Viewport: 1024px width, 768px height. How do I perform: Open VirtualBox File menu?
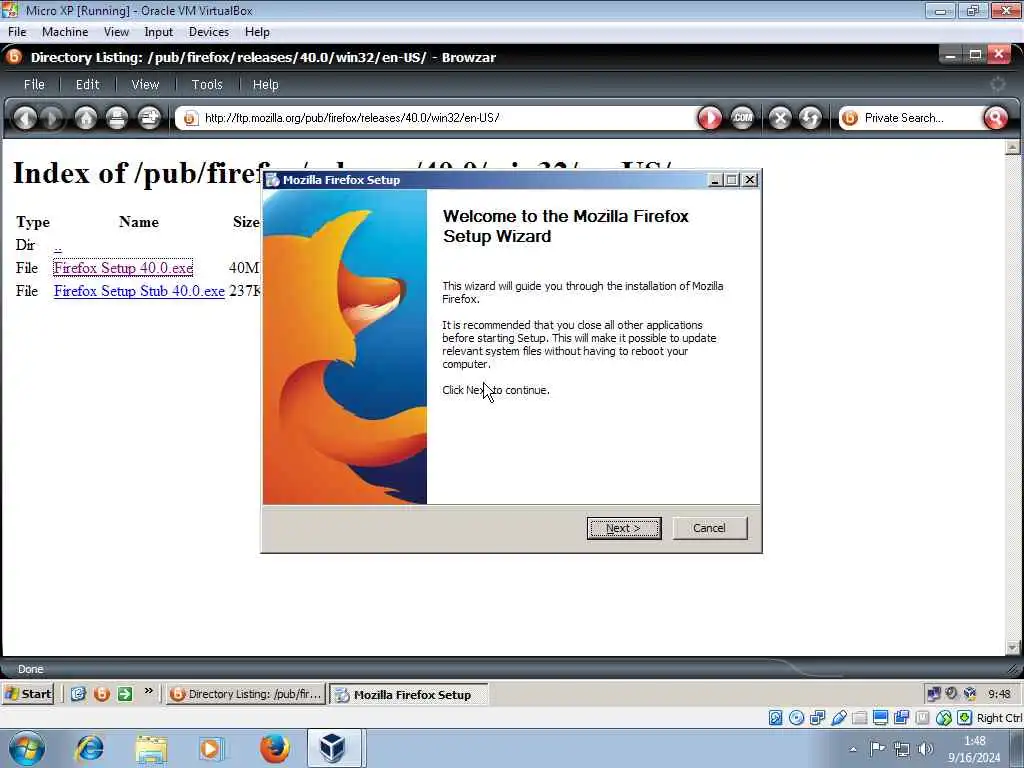tap(17, 32)
